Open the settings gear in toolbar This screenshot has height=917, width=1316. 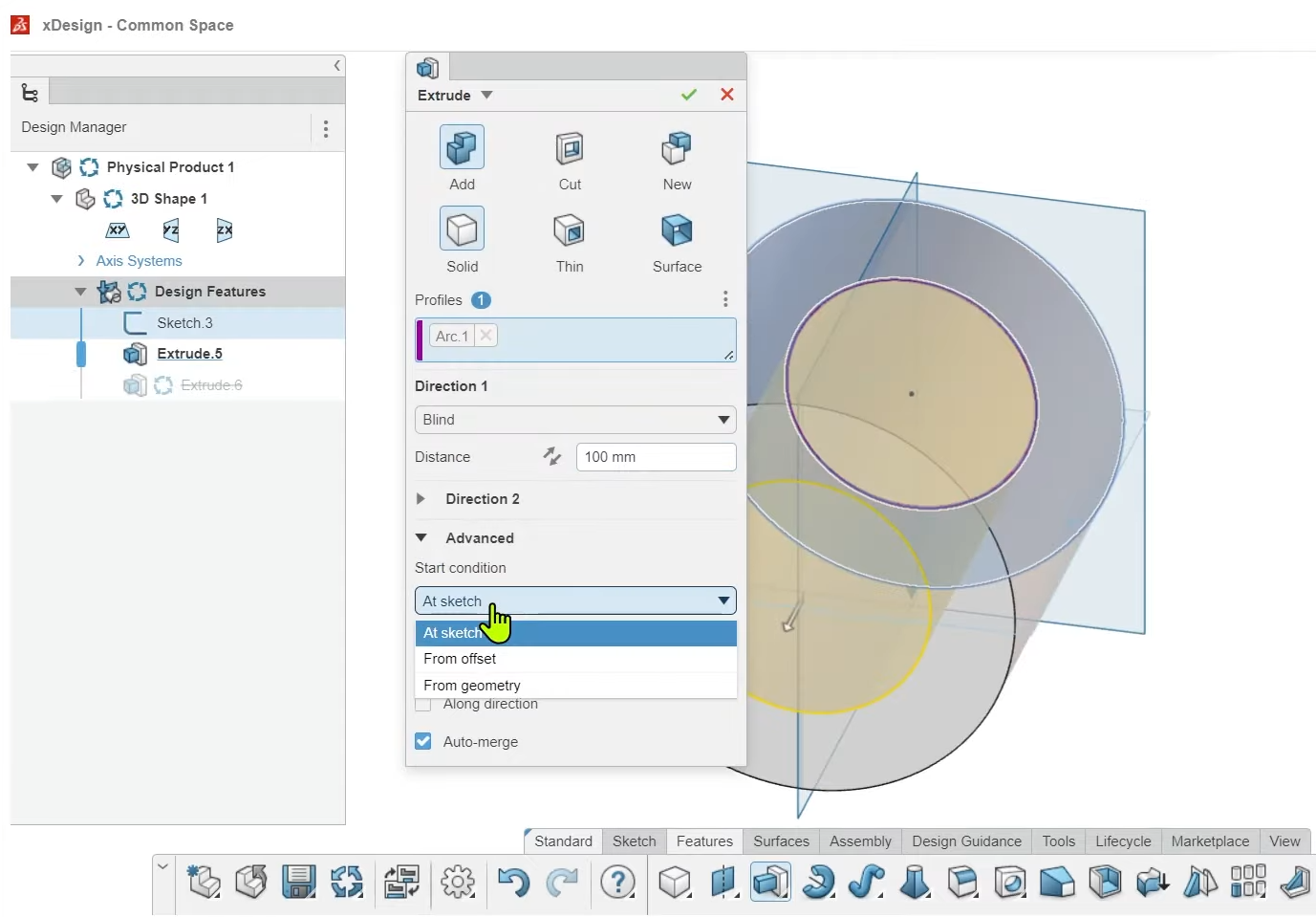coord(458,882)
